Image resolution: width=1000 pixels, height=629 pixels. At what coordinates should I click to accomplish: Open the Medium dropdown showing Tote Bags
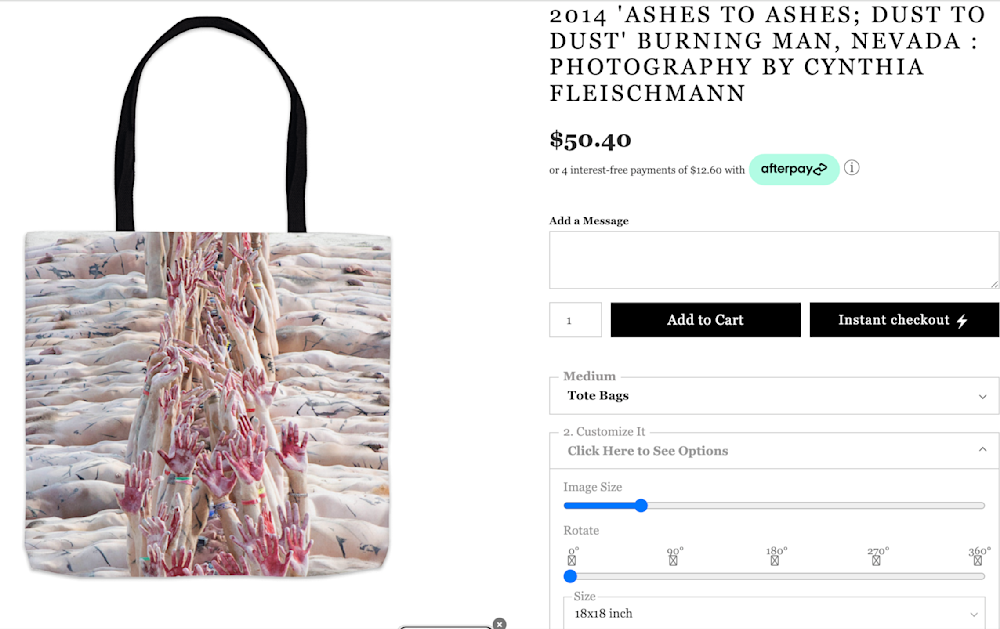click(774, 396)
